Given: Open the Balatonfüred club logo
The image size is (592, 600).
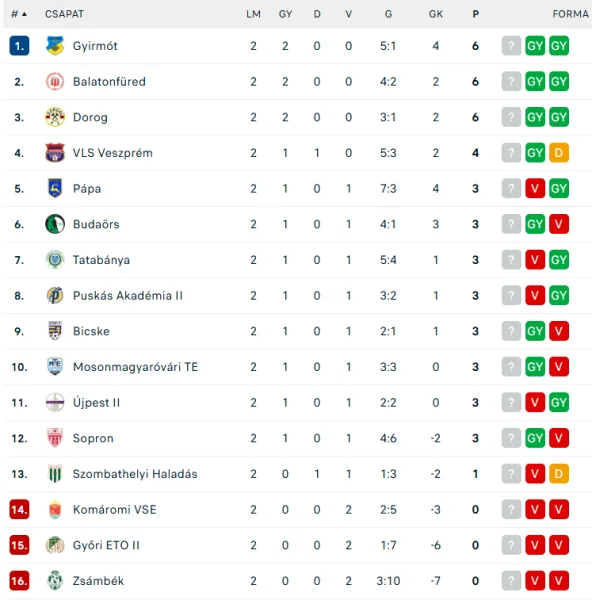Looking at the screenshot, I should [55, 82].
